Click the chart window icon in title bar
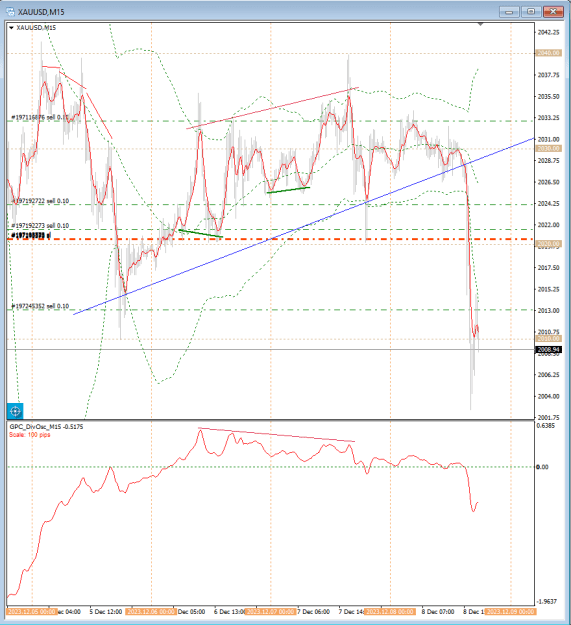 [x=10, y=12]
